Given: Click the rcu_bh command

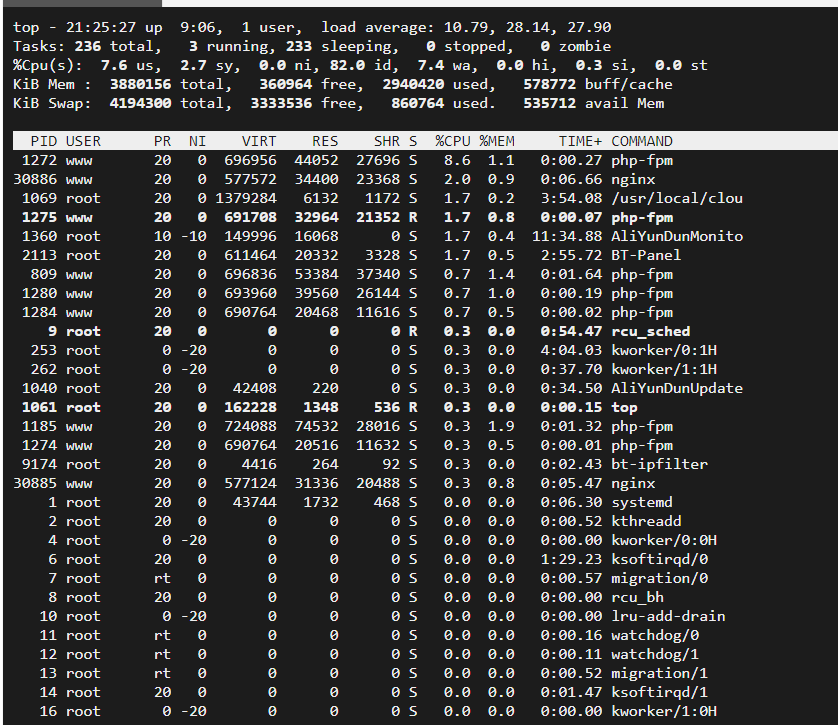Looking at the screenshot, I should 637,597.
